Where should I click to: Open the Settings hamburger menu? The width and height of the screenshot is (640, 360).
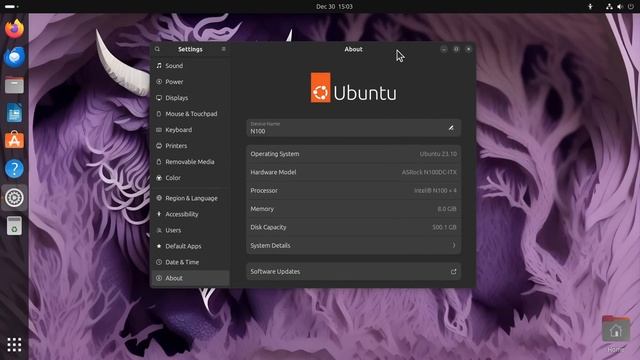tap(224, 49)
